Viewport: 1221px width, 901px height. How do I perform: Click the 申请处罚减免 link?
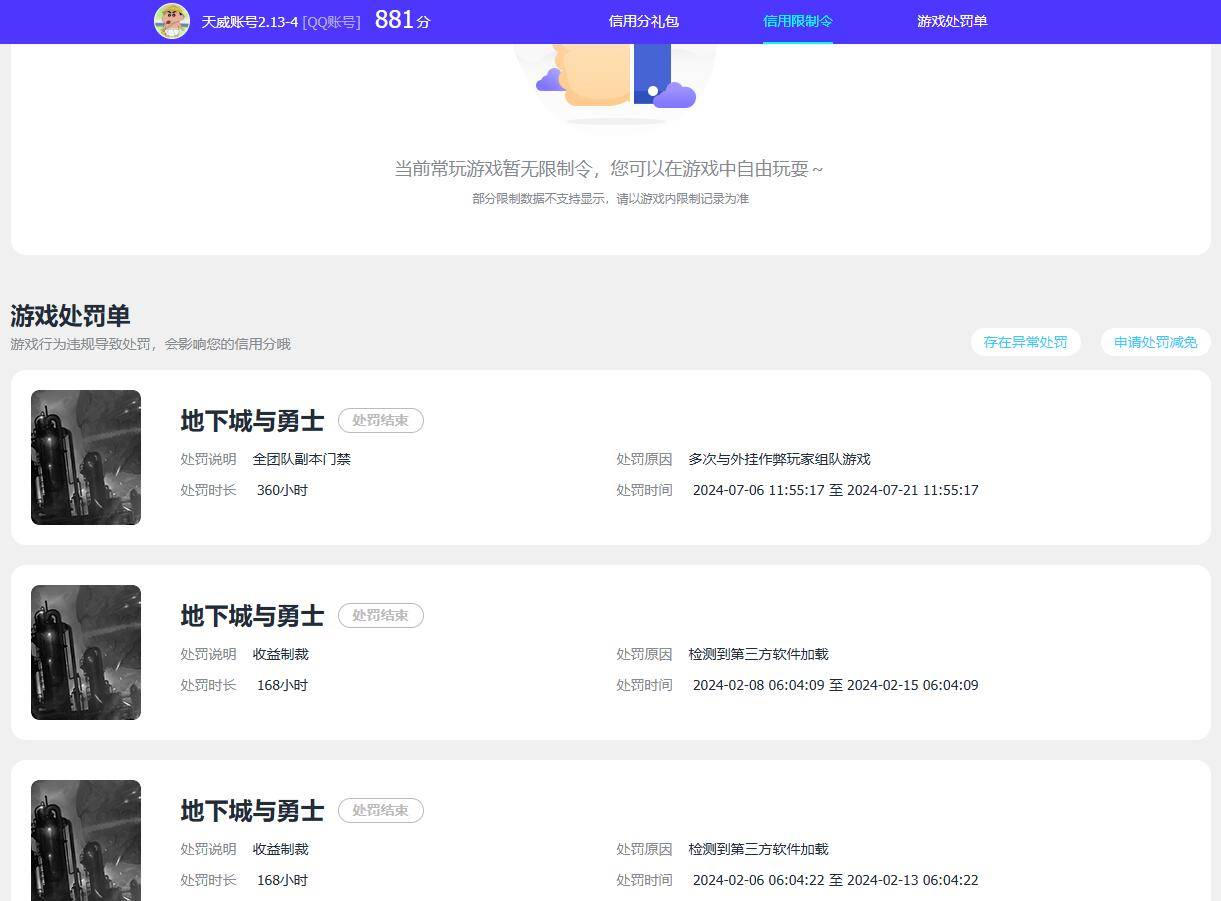point(1155,341)
